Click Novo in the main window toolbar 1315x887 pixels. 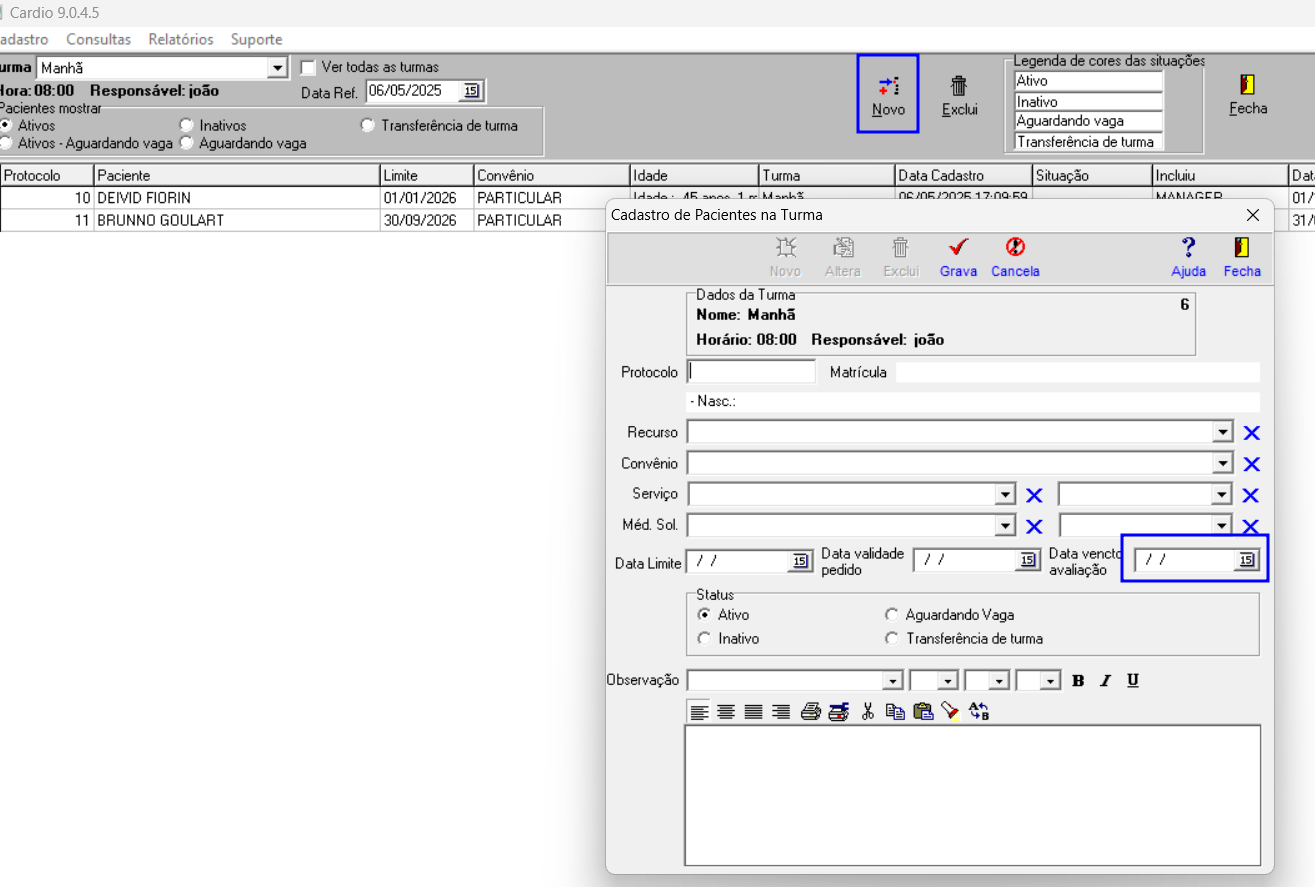[x=888, y=95]
